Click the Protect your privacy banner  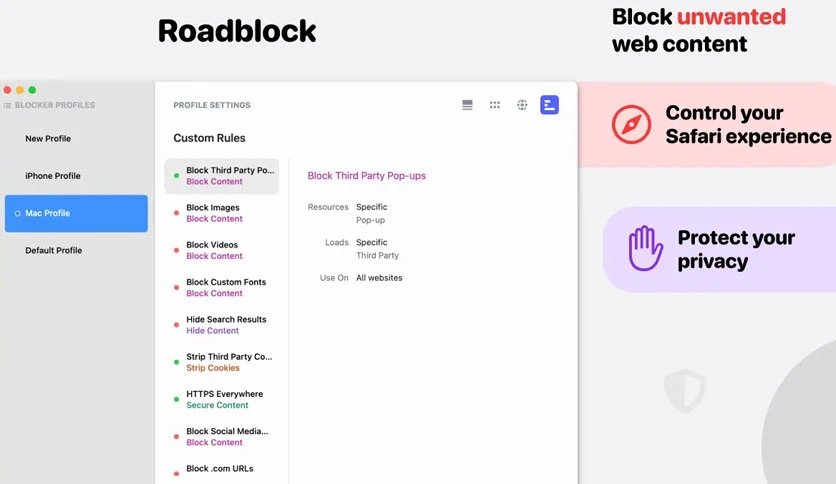pyautogui.click(x=719, y=249)
